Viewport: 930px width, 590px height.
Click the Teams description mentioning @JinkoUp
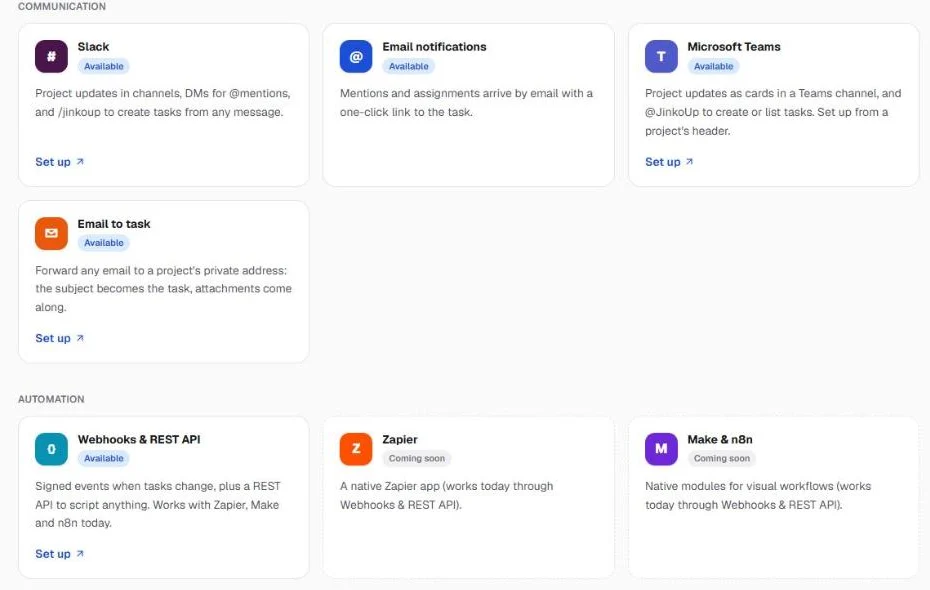[x=773, y=112]
